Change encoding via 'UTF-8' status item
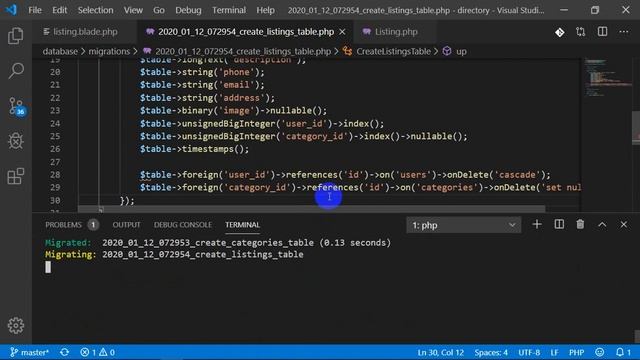Screen dimensions: 640x360 529,352
